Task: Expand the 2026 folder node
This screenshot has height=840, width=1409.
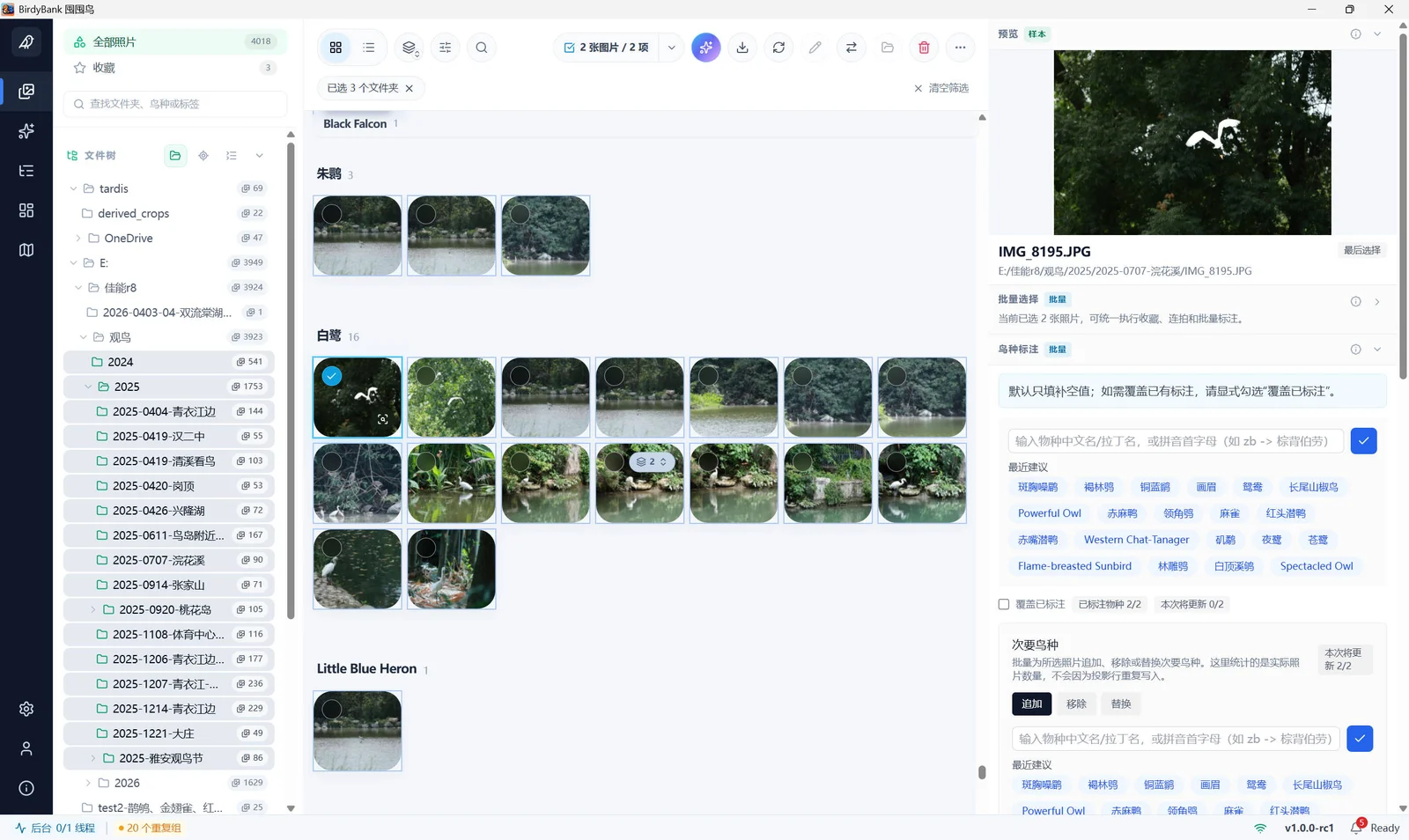Action: (88, 783)
